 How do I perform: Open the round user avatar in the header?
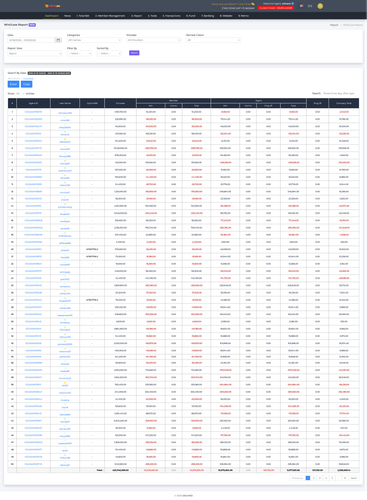click(x=320, y=6)
